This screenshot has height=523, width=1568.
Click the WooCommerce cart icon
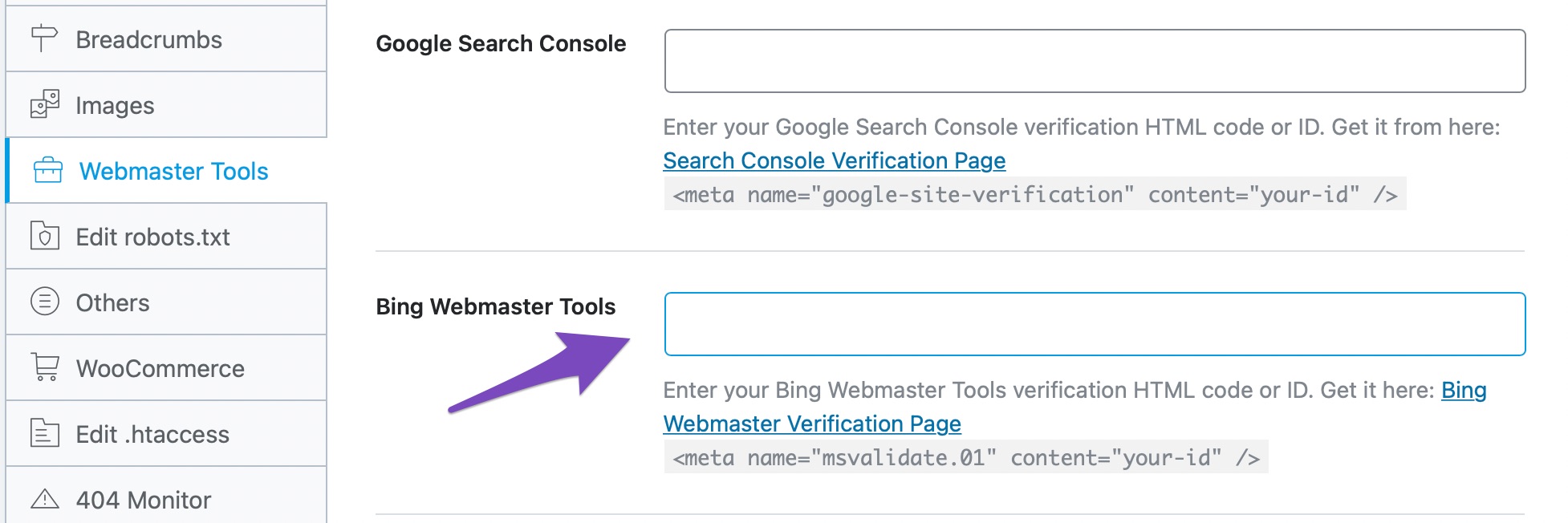pos(45,367)
